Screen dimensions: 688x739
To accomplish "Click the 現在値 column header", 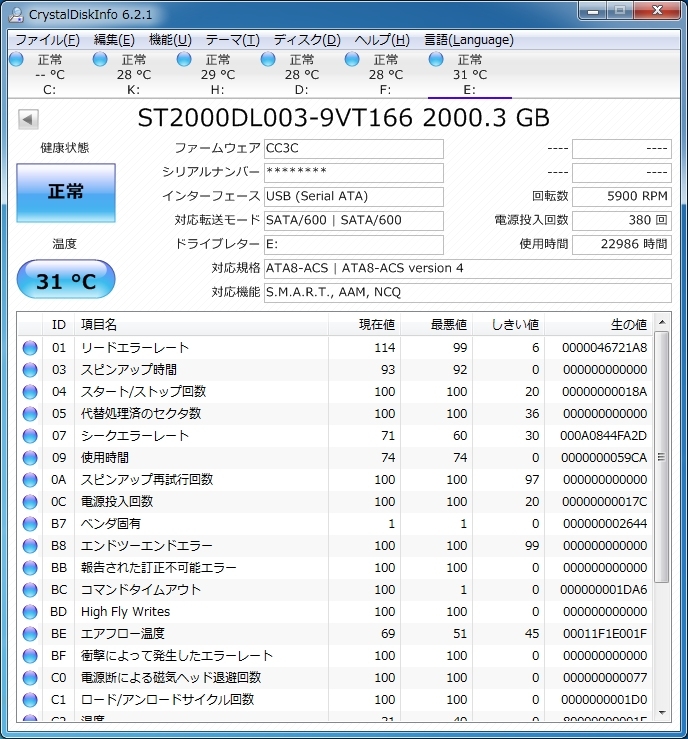I will click(365, 325).
